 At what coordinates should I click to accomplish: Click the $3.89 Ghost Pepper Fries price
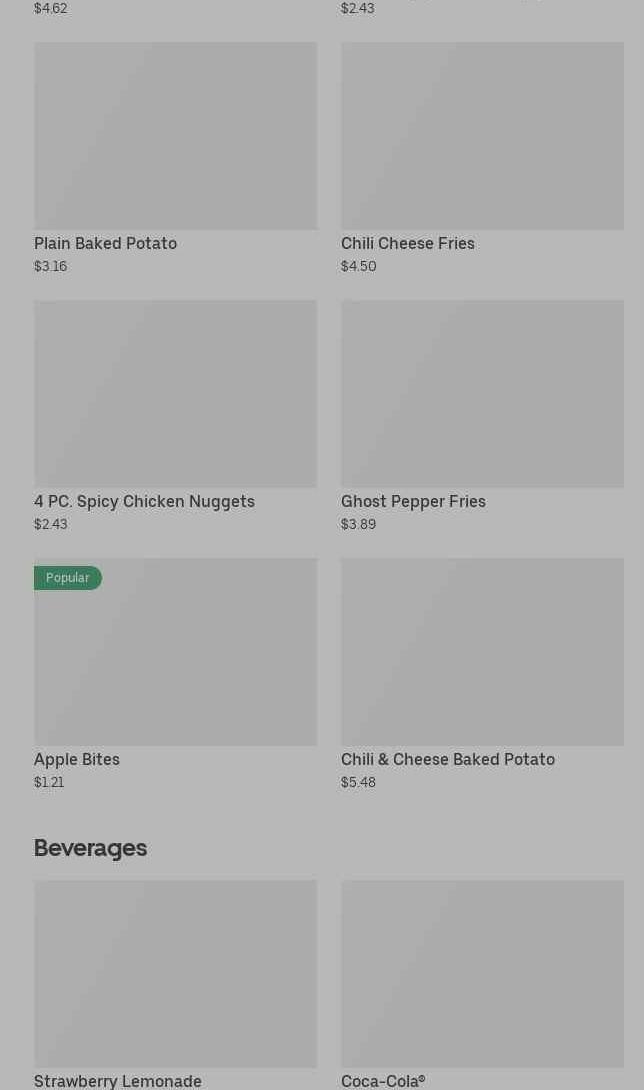[x=358, y=524]
